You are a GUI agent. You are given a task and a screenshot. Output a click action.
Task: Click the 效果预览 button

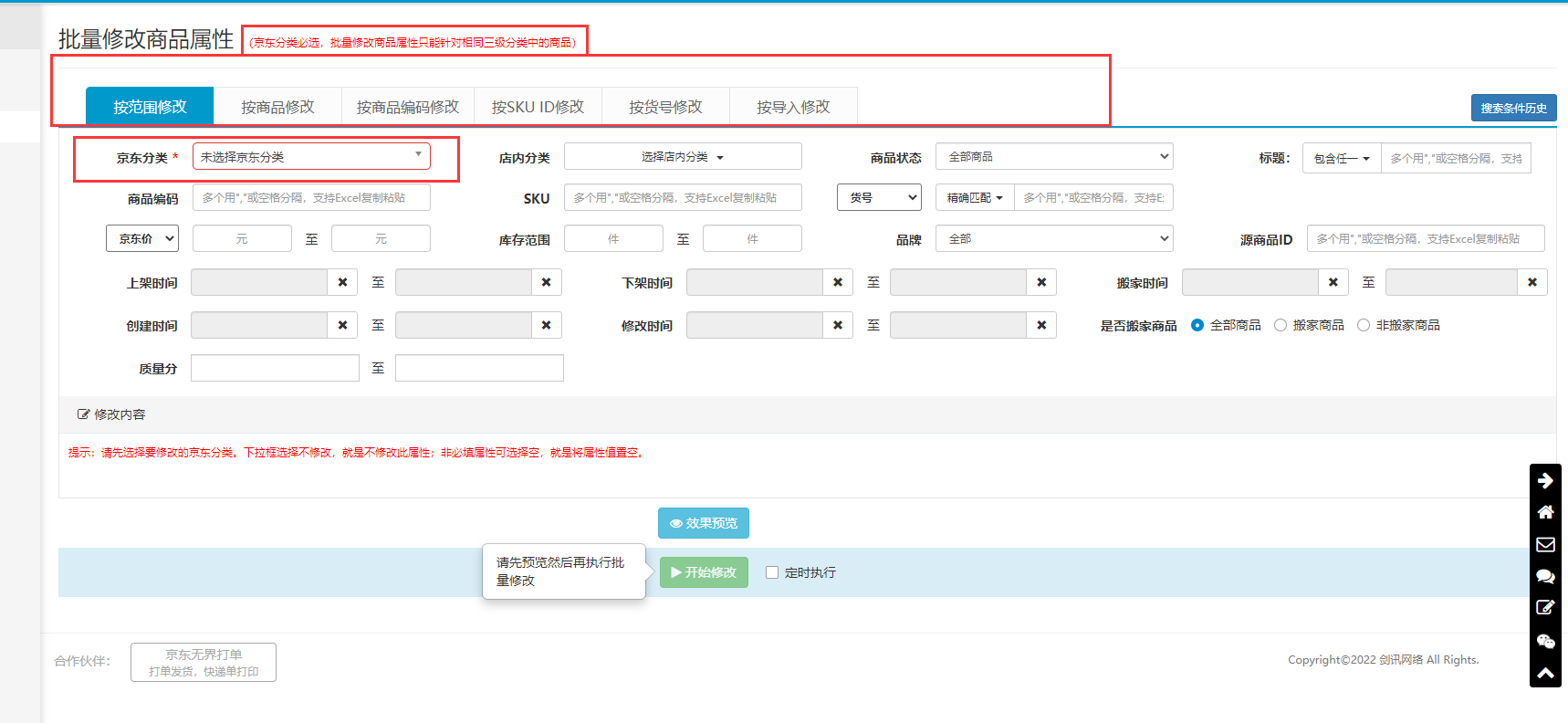click(703, 523)
